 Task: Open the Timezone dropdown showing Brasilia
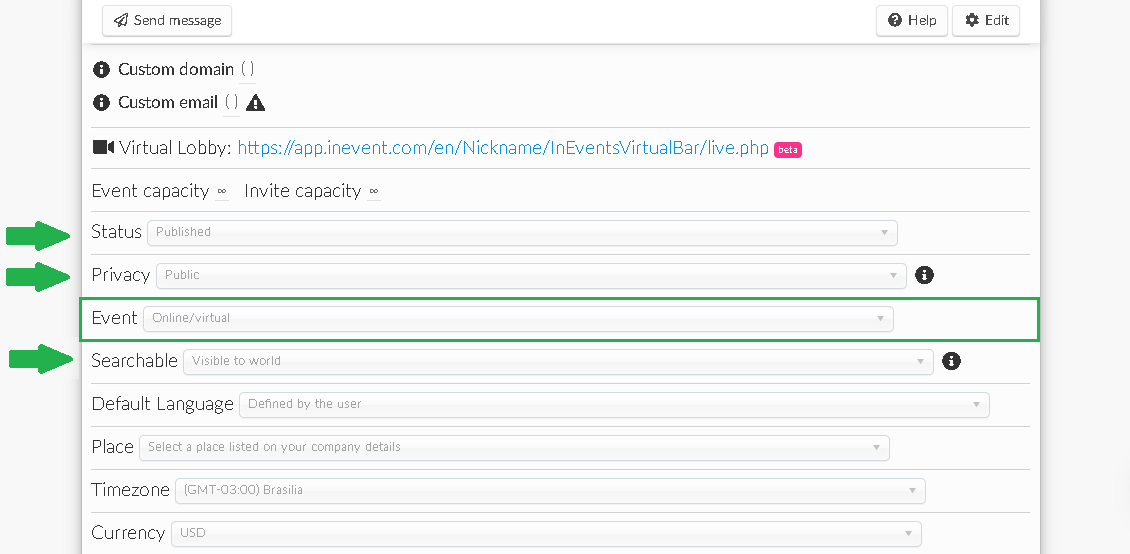pos(550,491)
